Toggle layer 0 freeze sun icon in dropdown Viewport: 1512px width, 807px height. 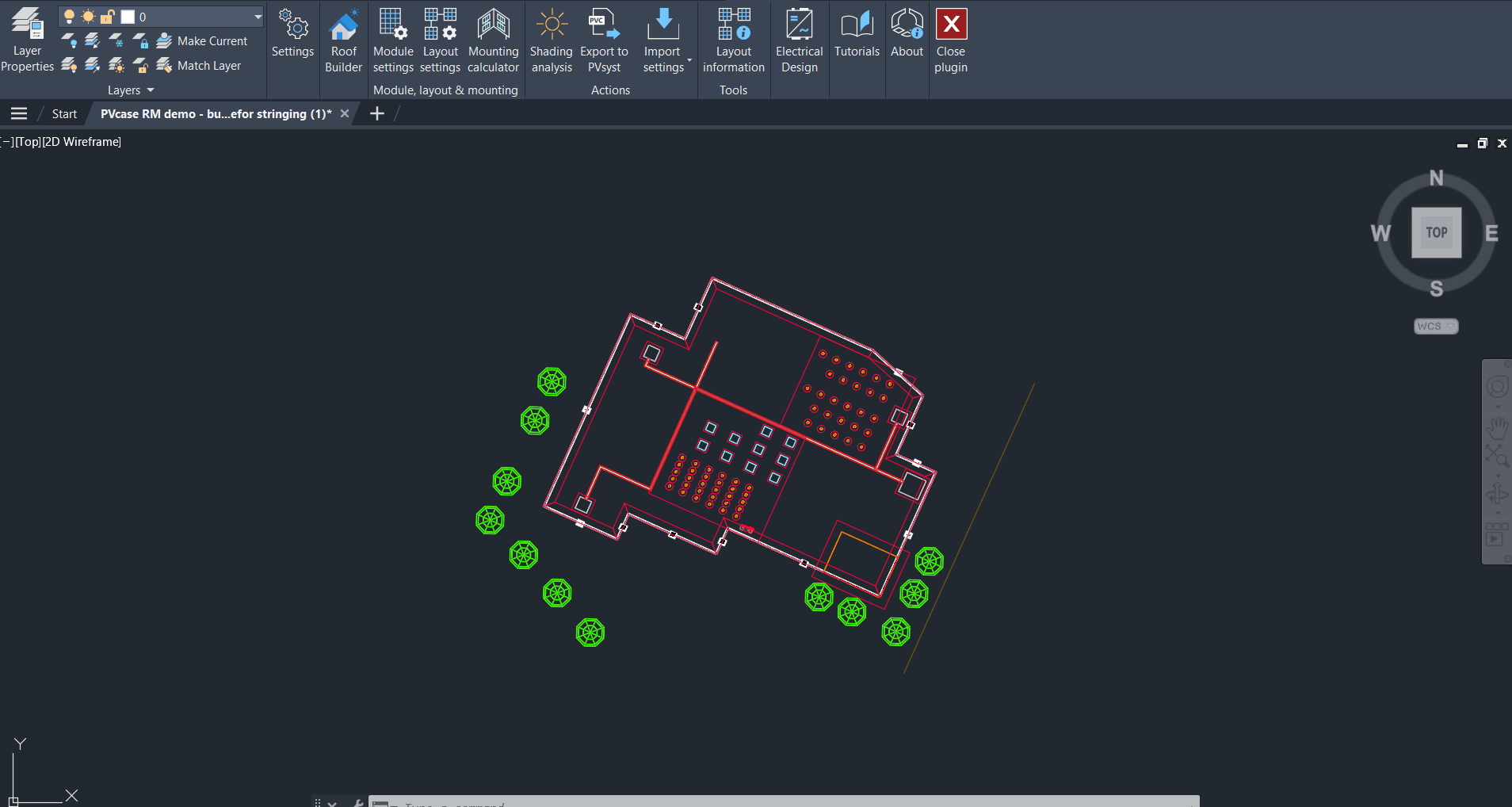click(88, 17)
